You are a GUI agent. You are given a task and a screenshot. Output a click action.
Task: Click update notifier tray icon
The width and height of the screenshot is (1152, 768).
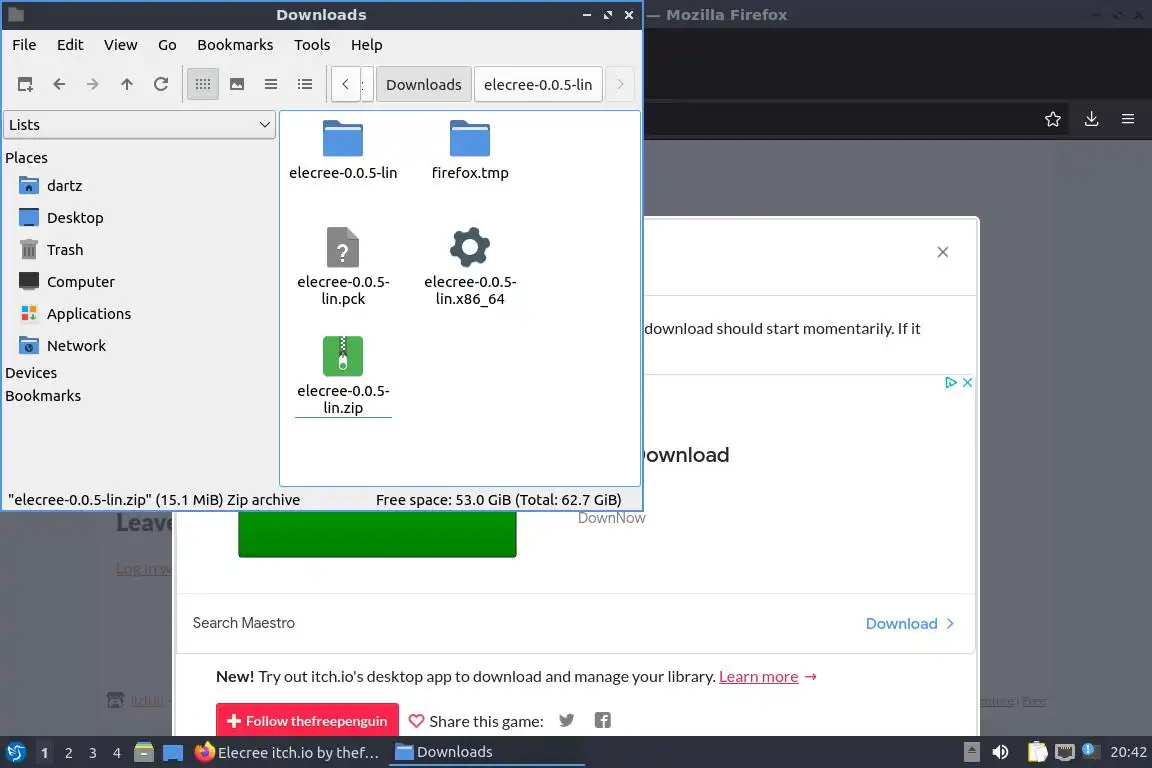[x=1091, y=751]
